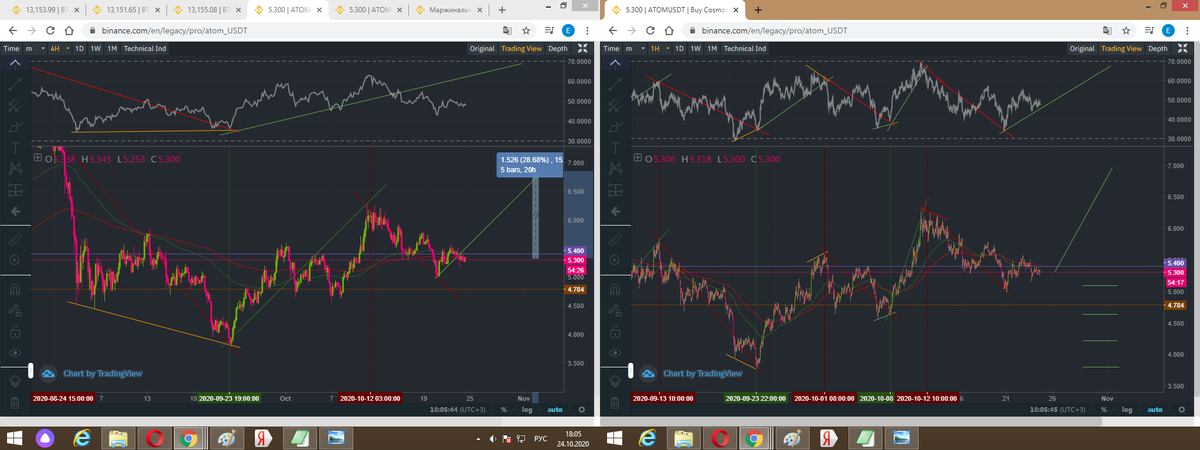The height and width of the screenshot is (450, 1200).
Task: Open minutes 'm' dropdown in left chart
Action: [34, 48]
